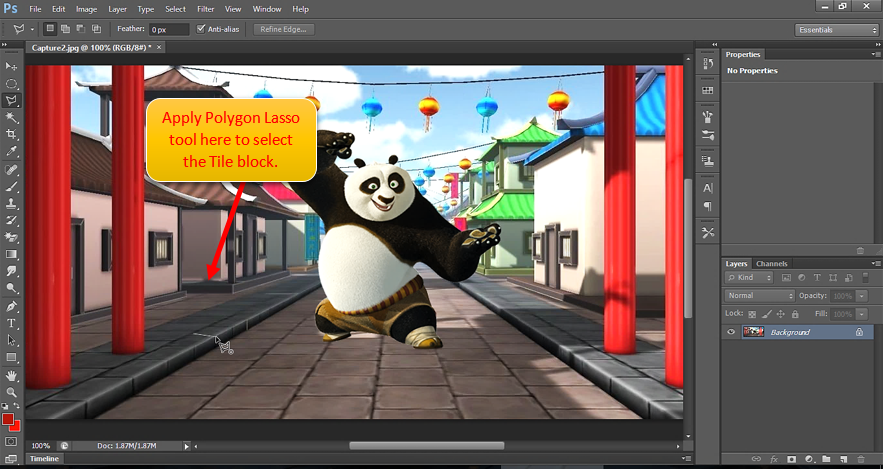This screenshot has height=469, width=883.
Task: Choose the New selection mode button
Action: (50, 29)
